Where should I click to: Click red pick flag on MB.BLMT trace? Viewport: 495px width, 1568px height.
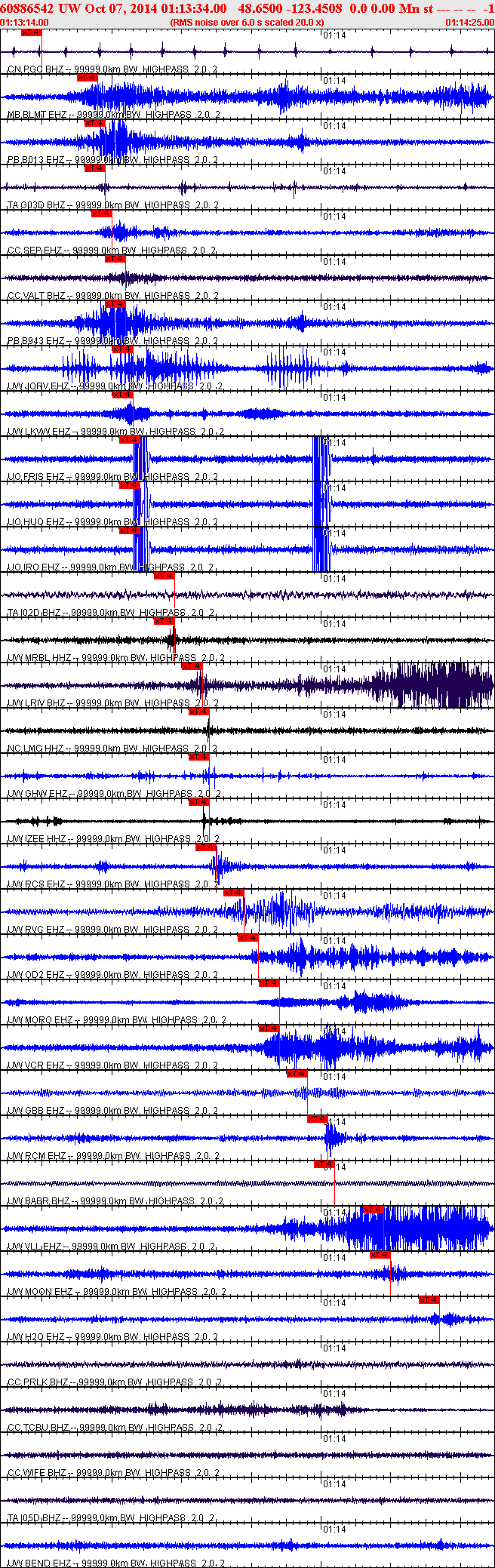click(x=88, y=78)
